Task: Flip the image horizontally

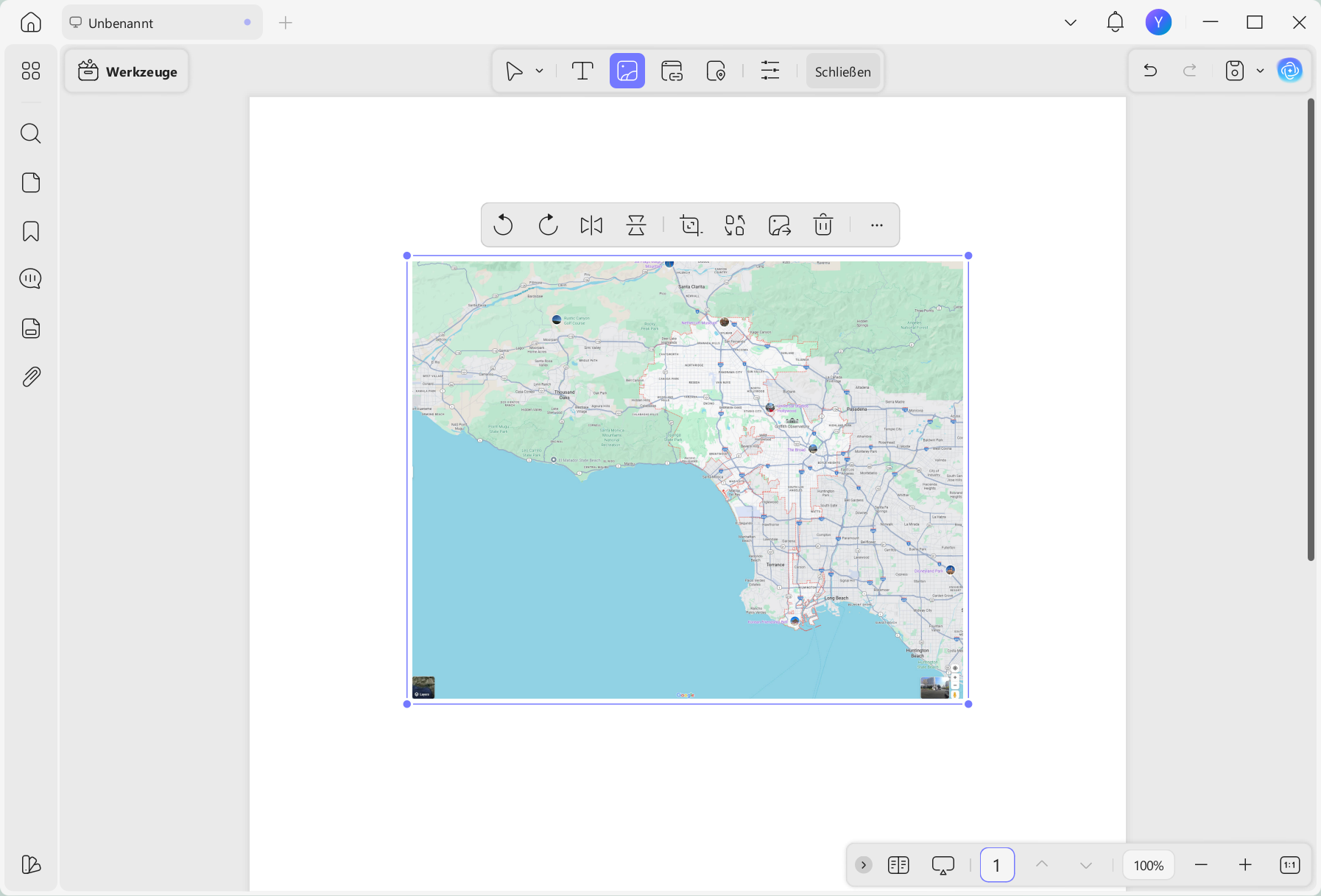Action: point(591,225)
